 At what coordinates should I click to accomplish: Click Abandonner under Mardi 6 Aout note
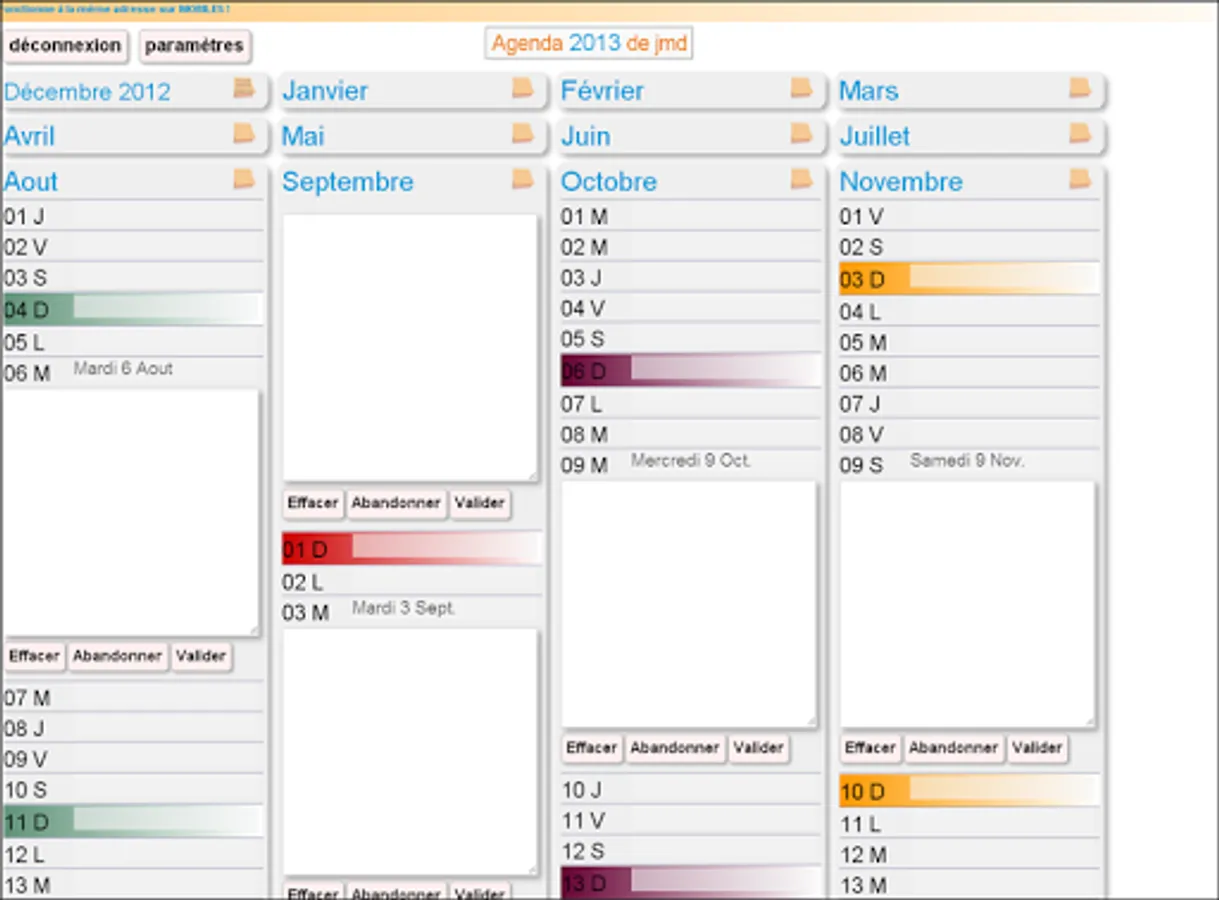(x=118, y=657)
